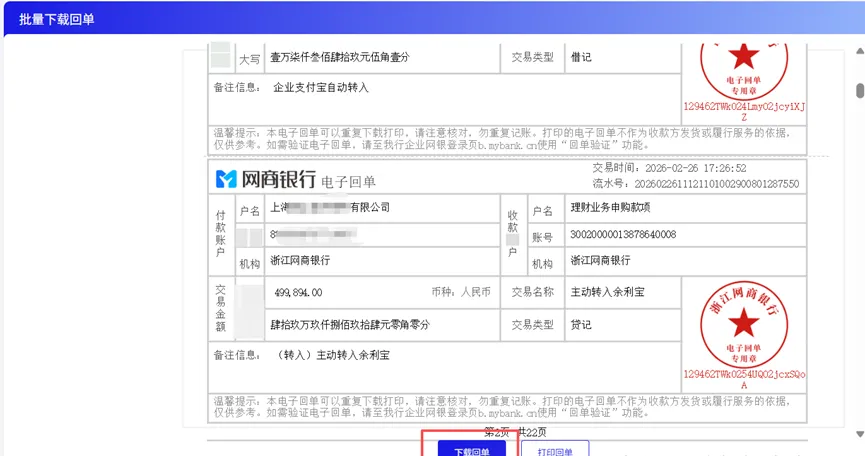Click the vertical scrollbar thumb

[859, 90]
